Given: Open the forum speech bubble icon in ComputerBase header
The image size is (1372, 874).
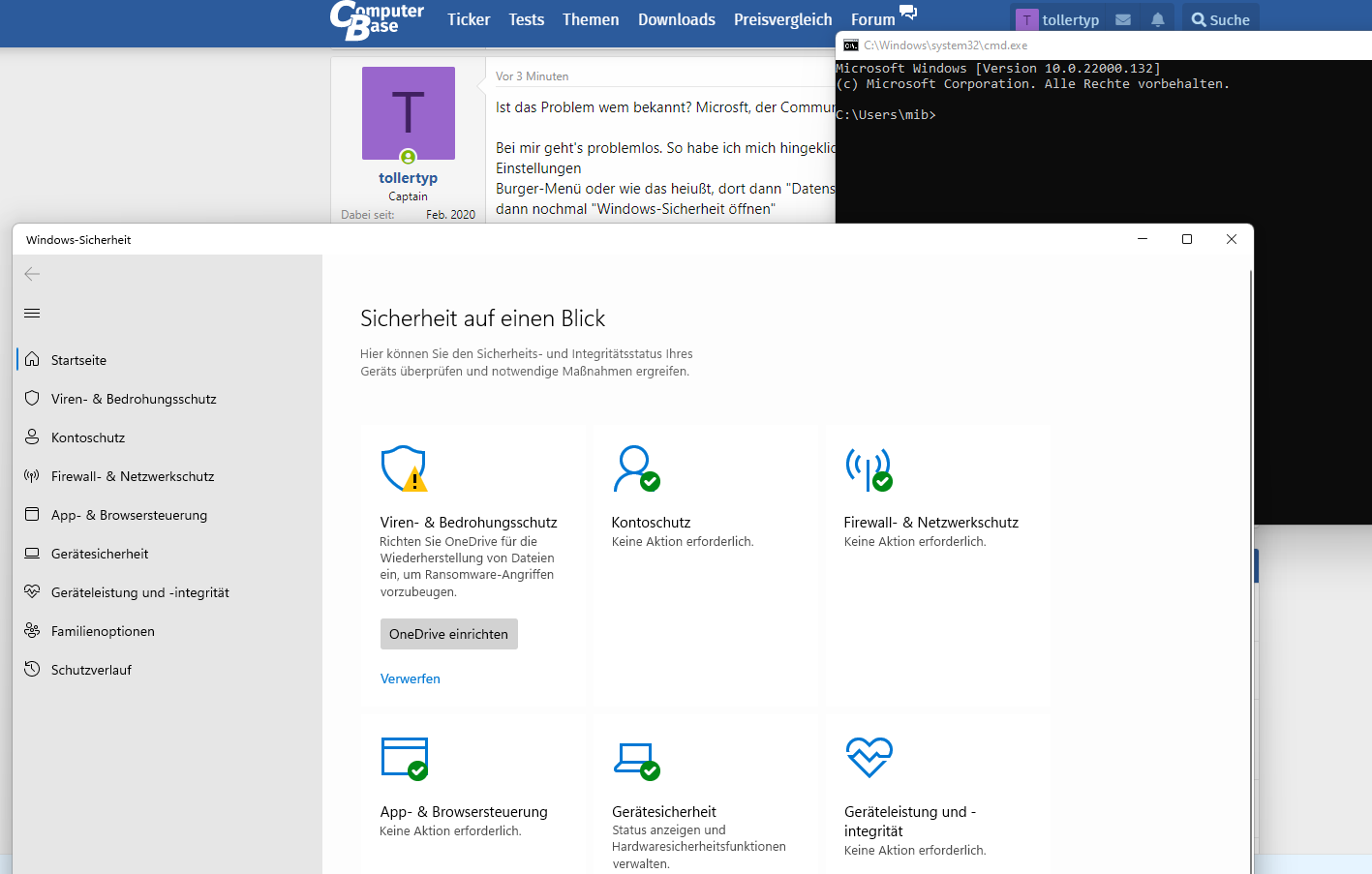Looking at the screenshot, I should click(x=907, y=13).
